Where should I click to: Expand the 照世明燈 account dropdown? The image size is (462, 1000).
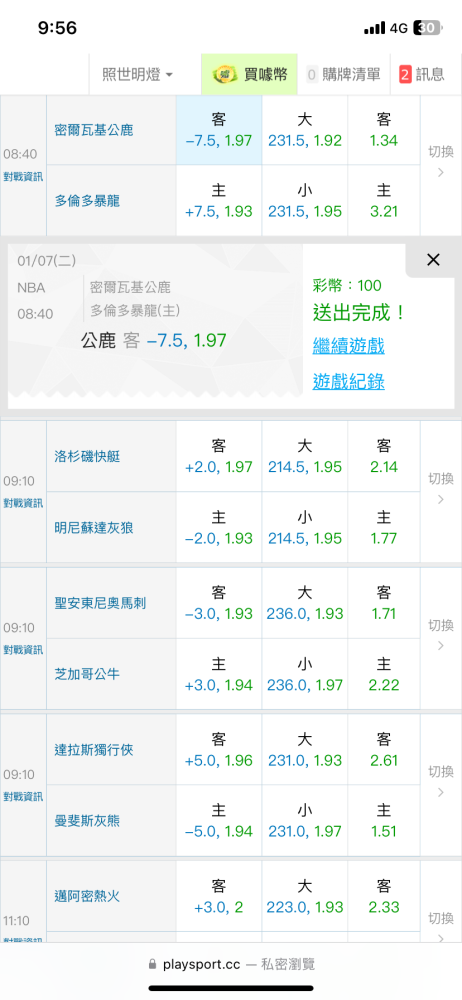tap(137, 75)
